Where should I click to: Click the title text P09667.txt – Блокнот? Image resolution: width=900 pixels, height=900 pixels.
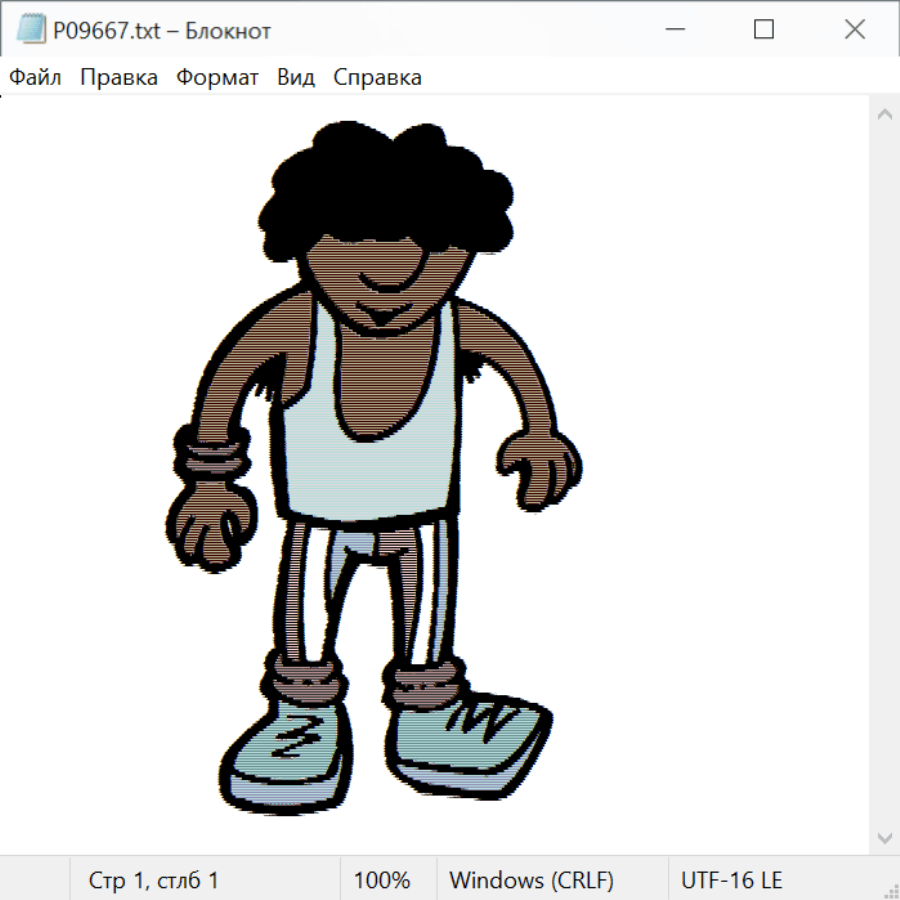(x=162, y=30)
